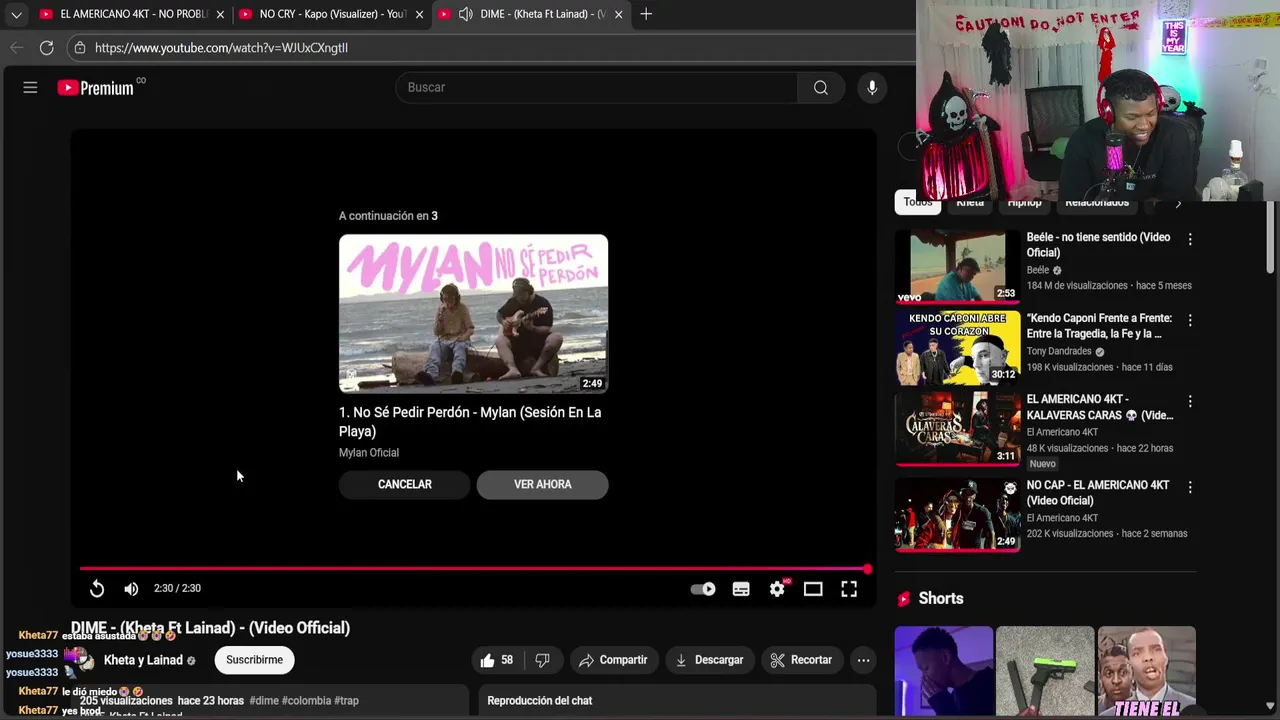Enter full screen mode
Viewport: 1280px width, 720px height.
pyautogui.click(x=849, y=589)
